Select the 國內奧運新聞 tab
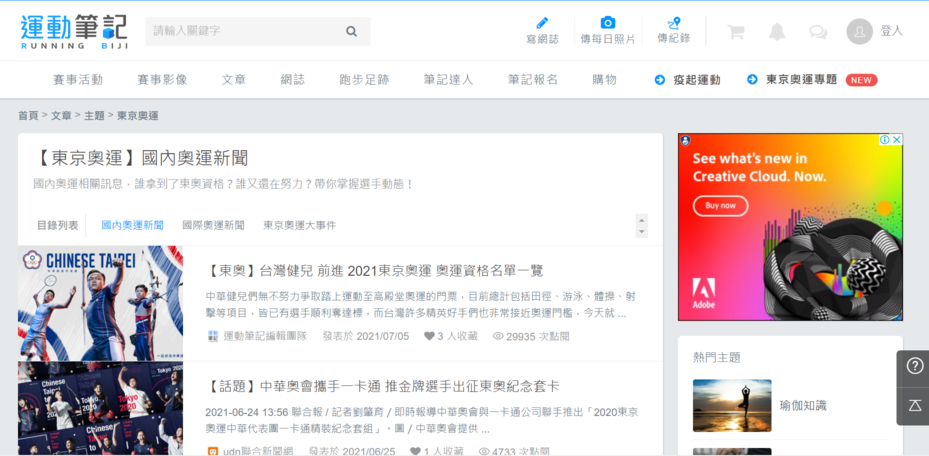The width and height of the screenshot is (929, 456). tap(132, 226)
